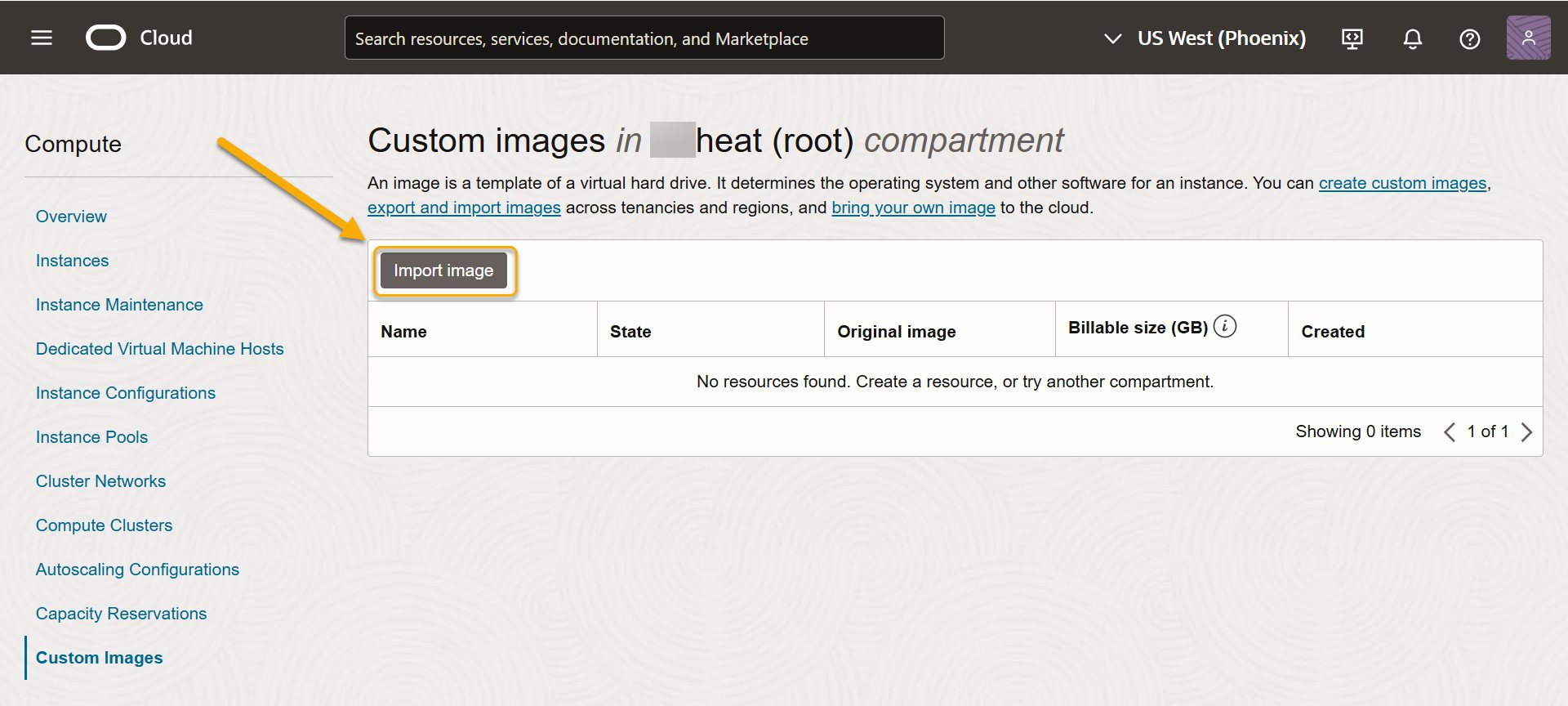Open Autoscaling Configurations in the sidebar
1568x706 pixels.
pyautogui.click(x=137, y=570)
